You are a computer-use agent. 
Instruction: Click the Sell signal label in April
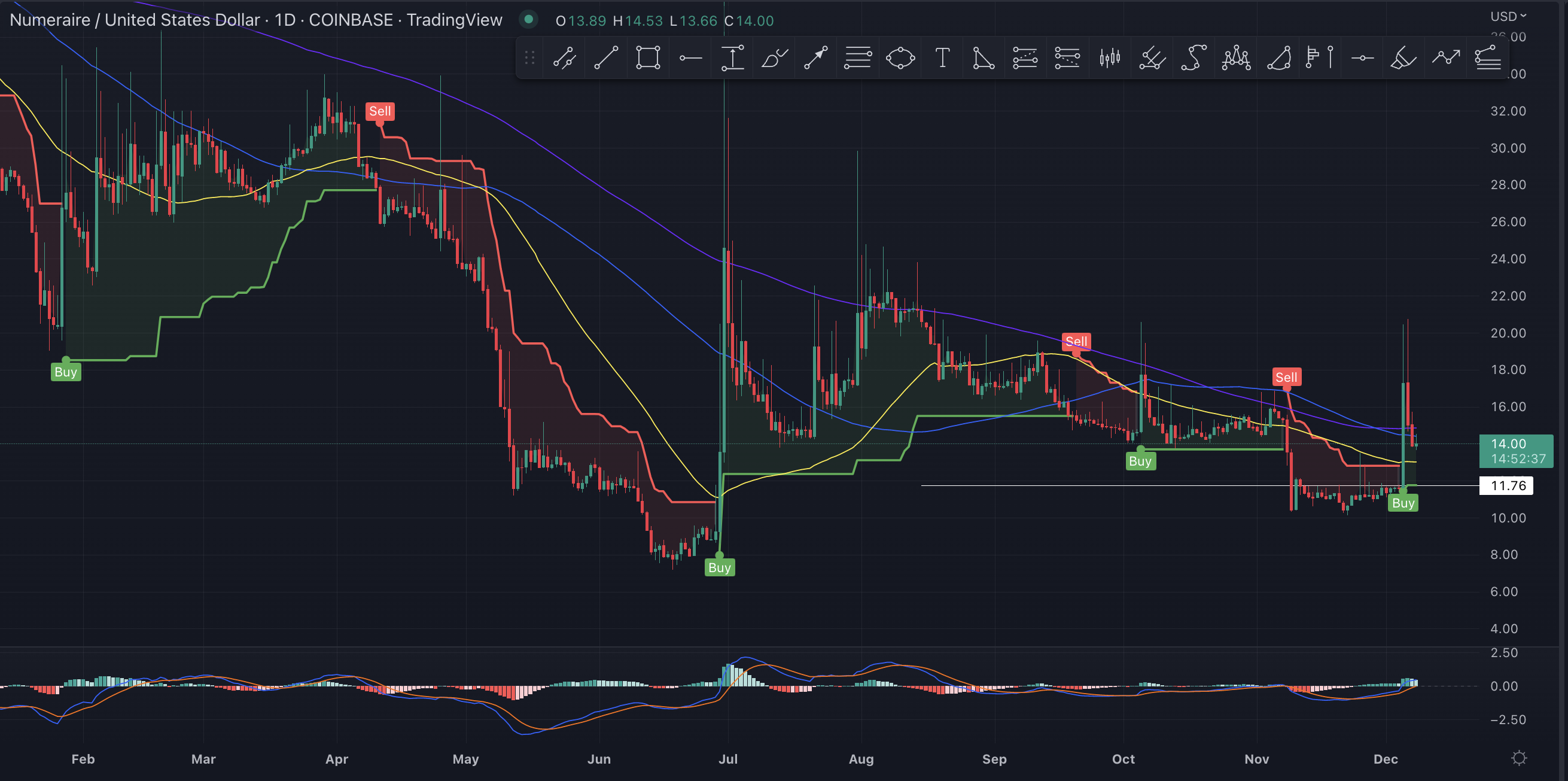coord(380,111)
